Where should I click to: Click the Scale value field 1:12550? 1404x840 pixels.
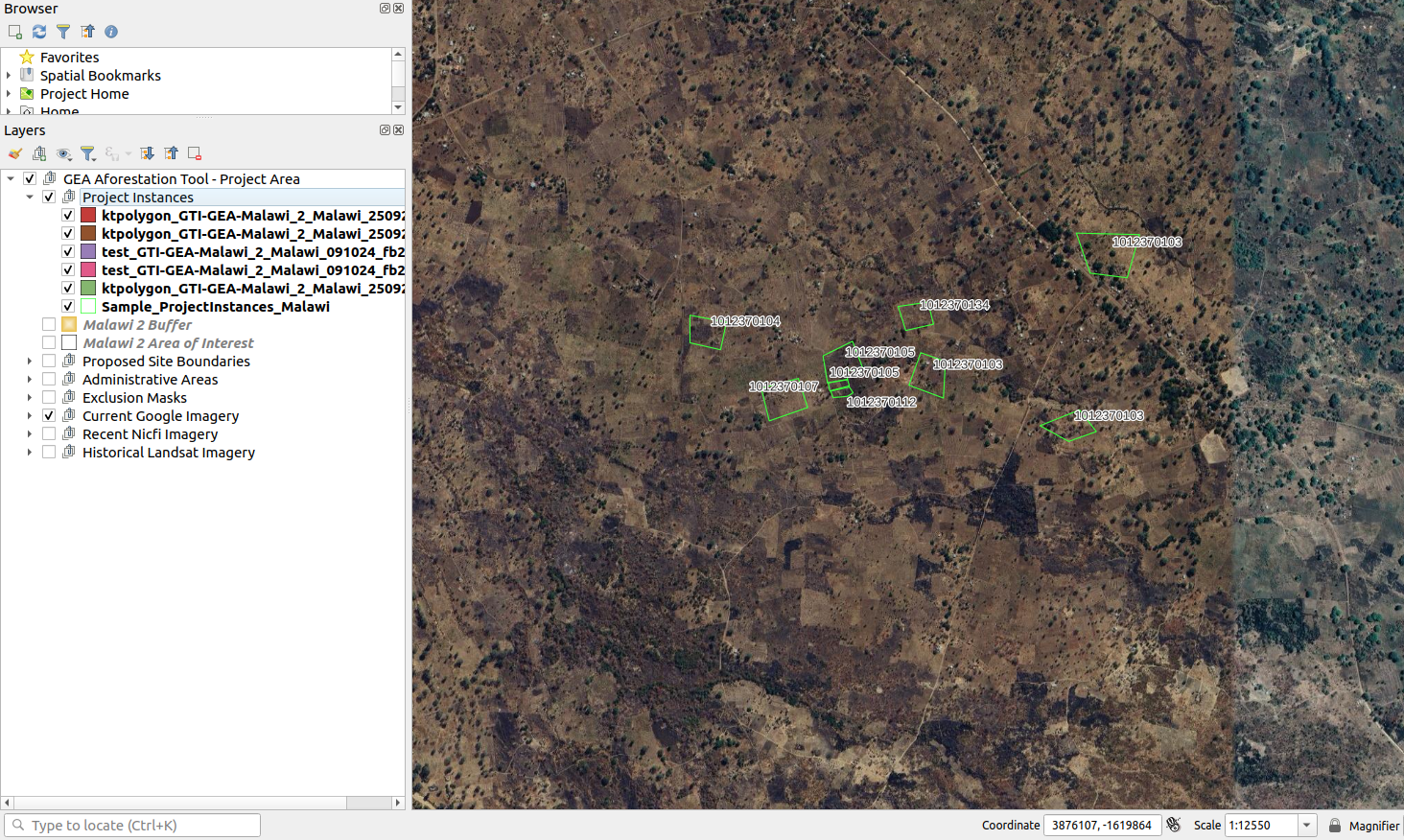[x=1261, y=825]
